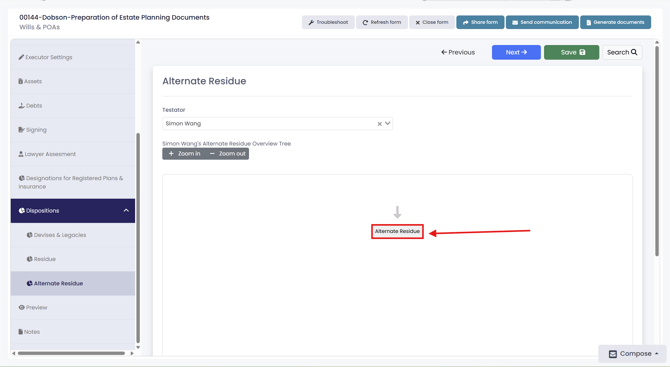Open the Notes section
Screen dimensions: 670x367
tap(73, 332)
